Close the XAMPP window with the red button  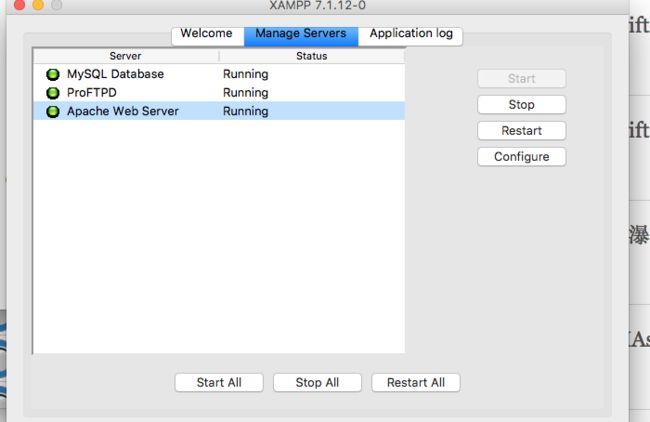[x=19, y=4]
